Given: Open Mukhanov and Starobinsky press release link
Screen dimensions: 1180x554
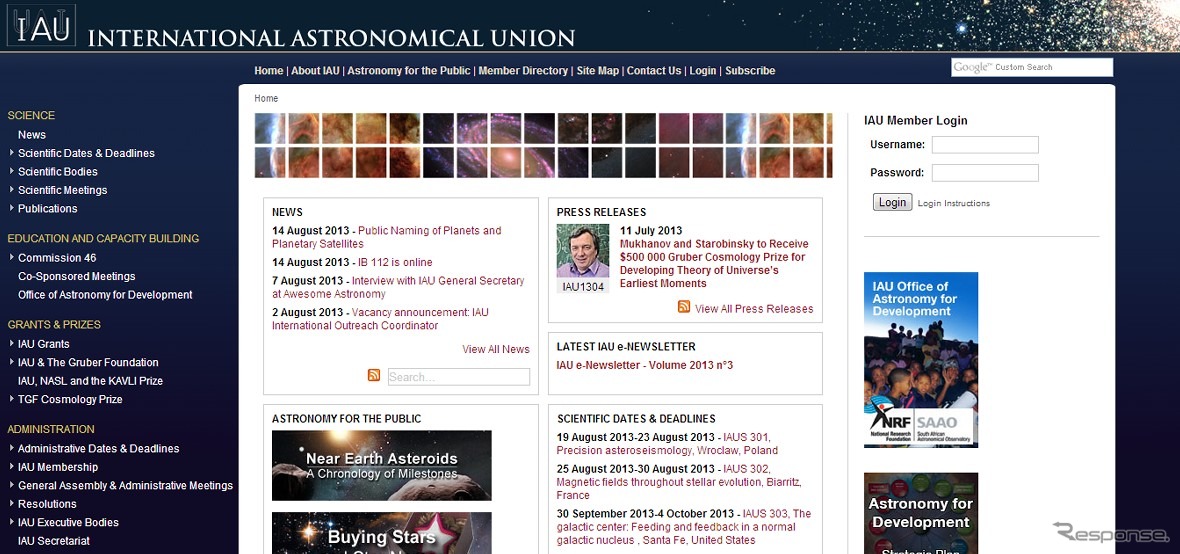Looking at the screenshot, I should pos(714,263).
